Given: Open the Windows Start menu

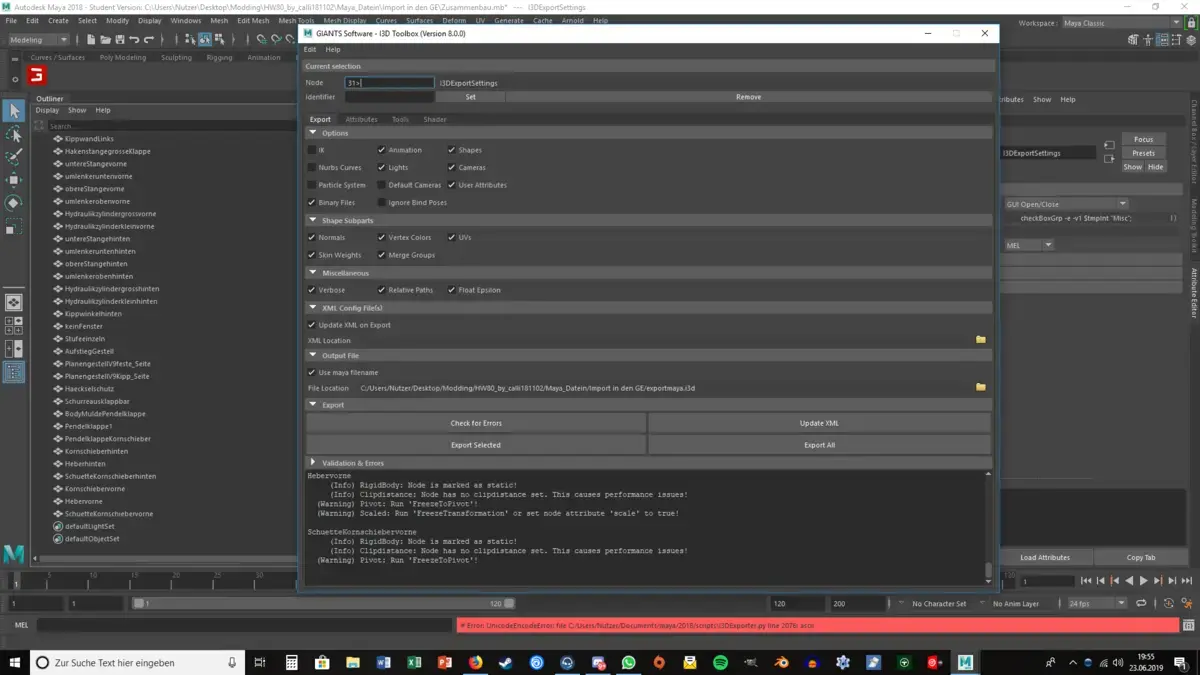Looking at the screenshot, I should pos(14,662).
